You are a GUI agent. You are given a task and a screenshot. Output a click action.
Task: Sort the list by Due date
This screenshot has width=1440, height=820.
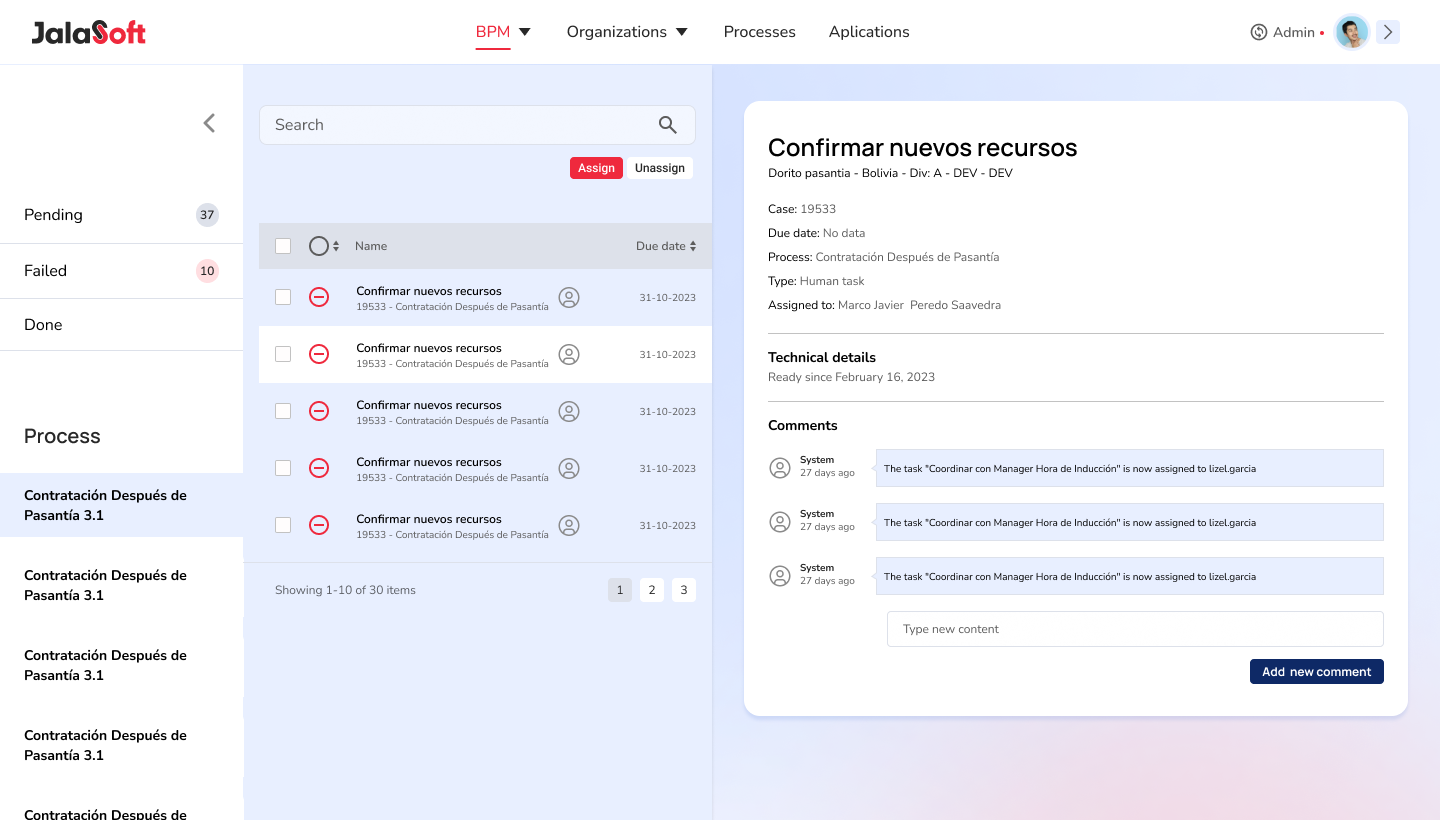(666, 246)
